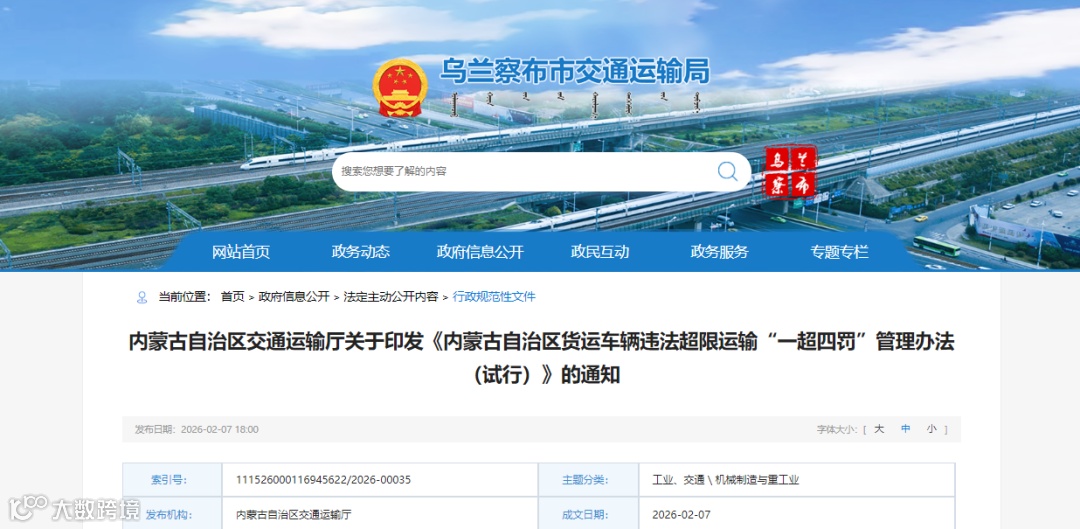Open the 政务动态 menu item
The image size is (1080, 529).
click(360, 252)
